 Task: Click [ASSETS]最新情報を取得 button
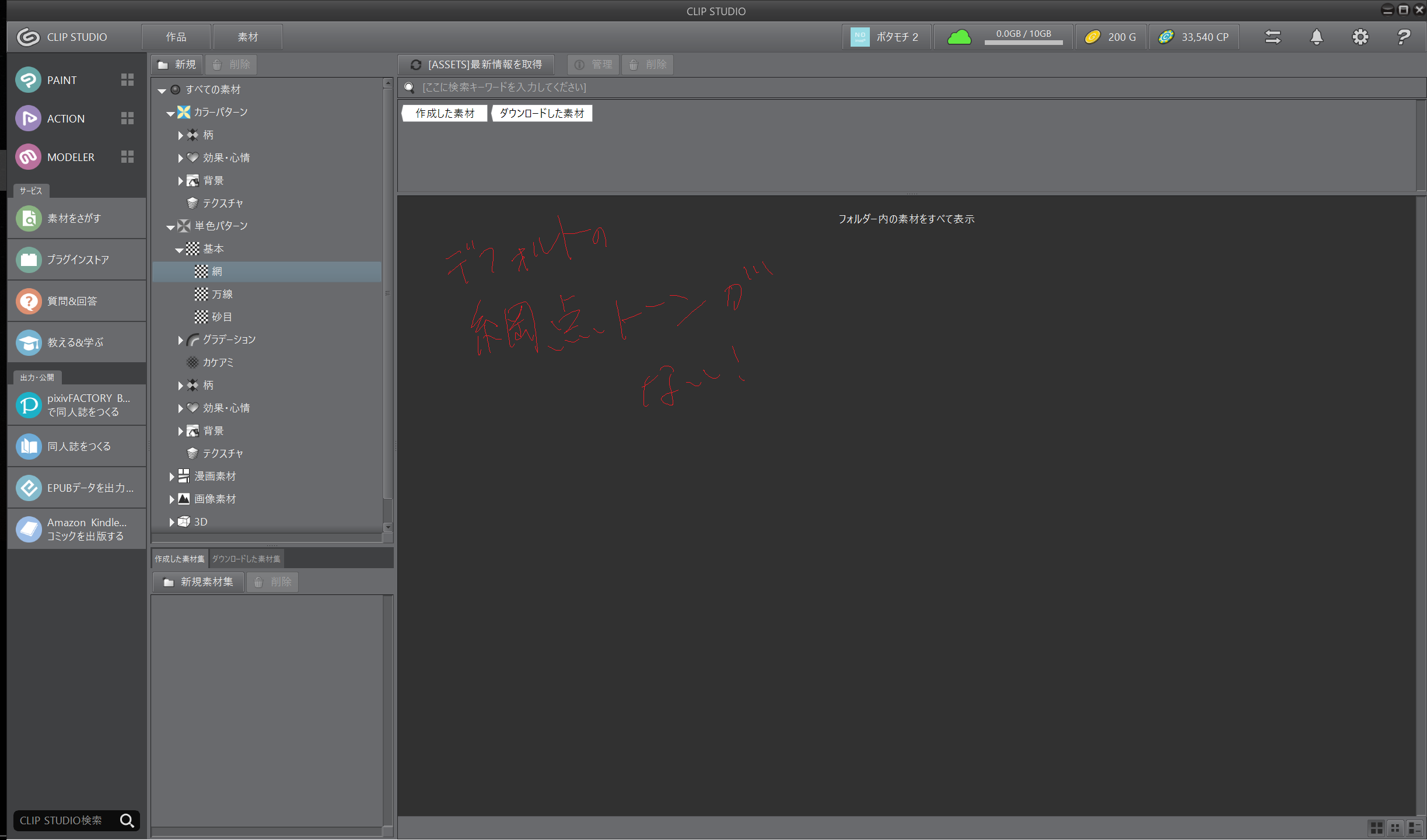(x=476, y=65)
